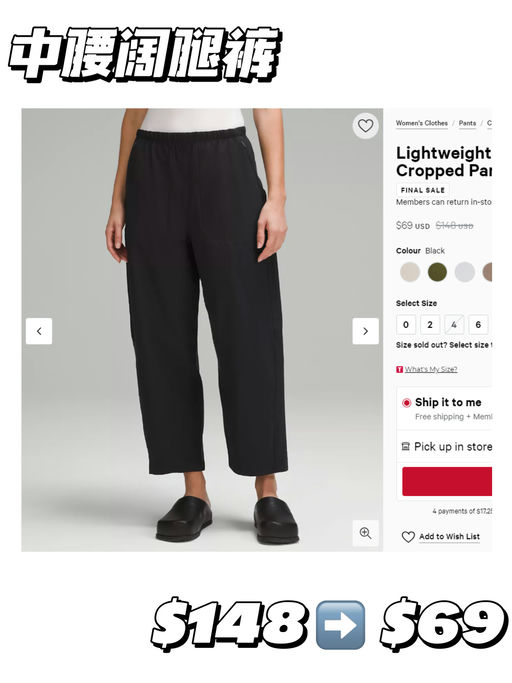Select the sold-out size 4
512x683 pixels.
pos(454,325)
